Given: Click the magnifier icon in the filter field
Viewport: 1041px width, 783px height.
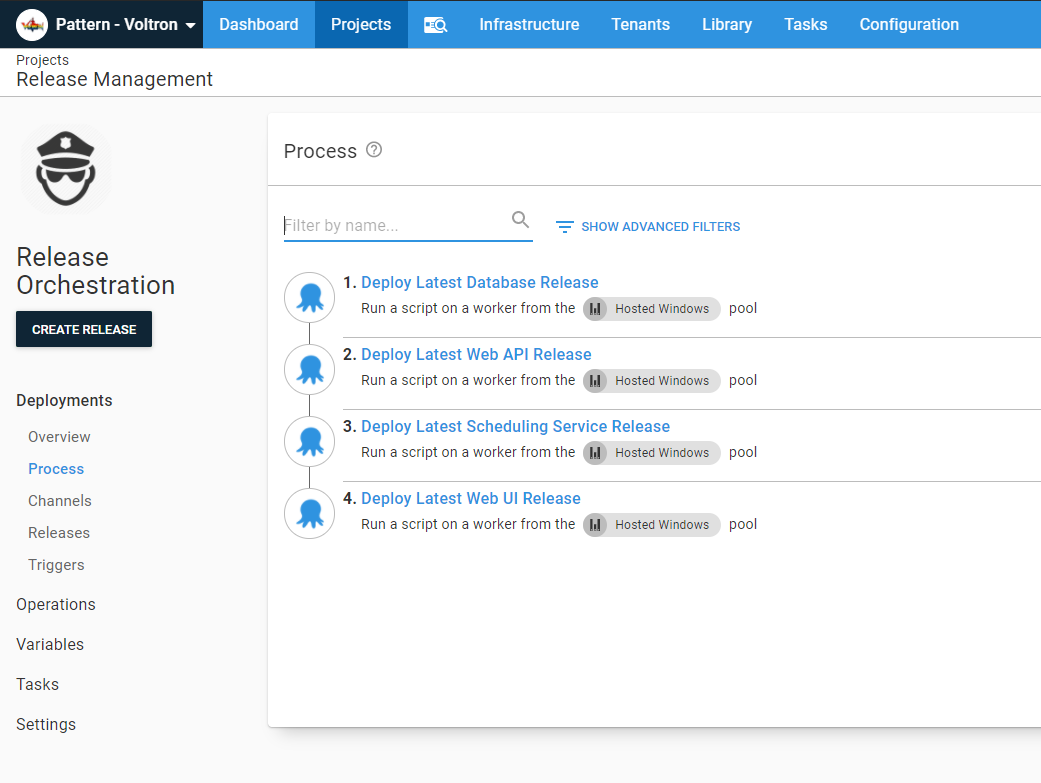Looking at the screenshot, I should click(x=520, y=218).
